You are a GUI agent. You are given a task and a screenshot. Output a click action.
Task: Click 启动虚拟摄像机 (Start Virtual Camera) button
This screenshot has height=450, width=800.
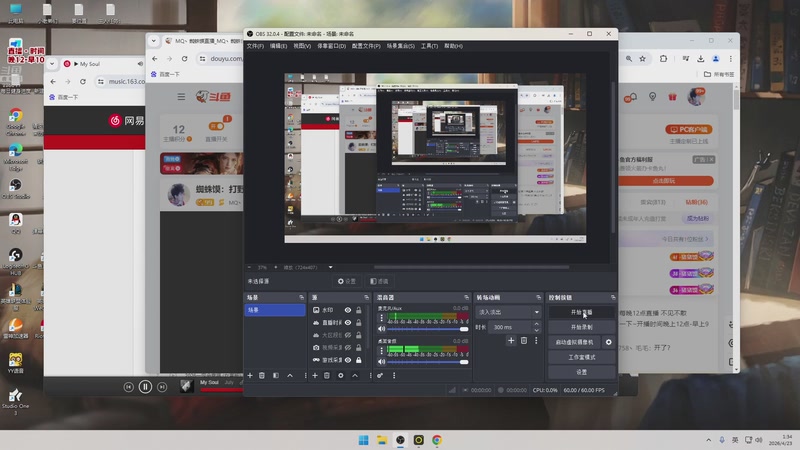pyautogui.click(x=574, y=342)
